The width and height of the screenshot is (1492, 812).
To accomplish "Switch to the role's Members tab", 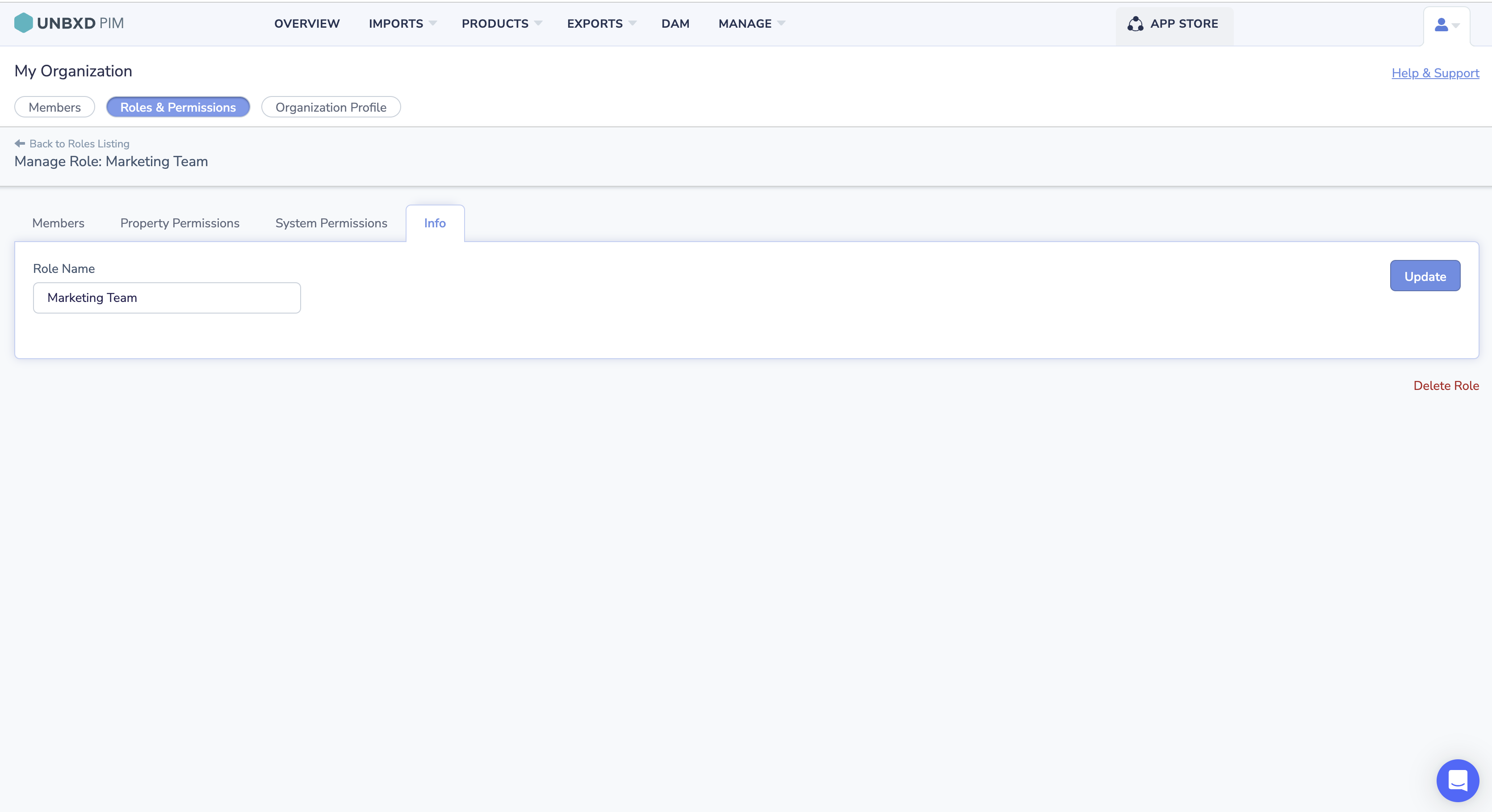I will tap(59, 223).
